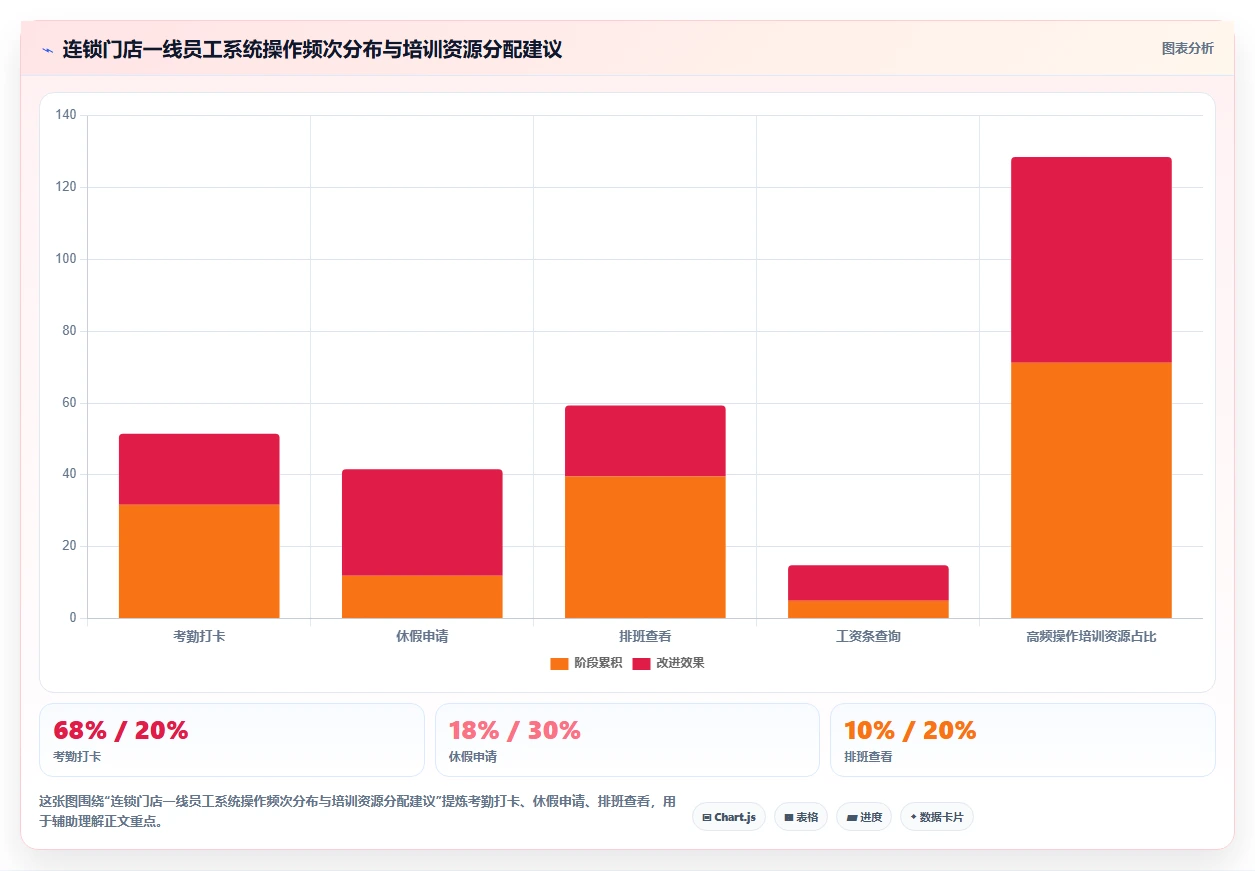Toggle the 改进效果 legend swatch
1255x871 pixels.
(x=641, y=664)
